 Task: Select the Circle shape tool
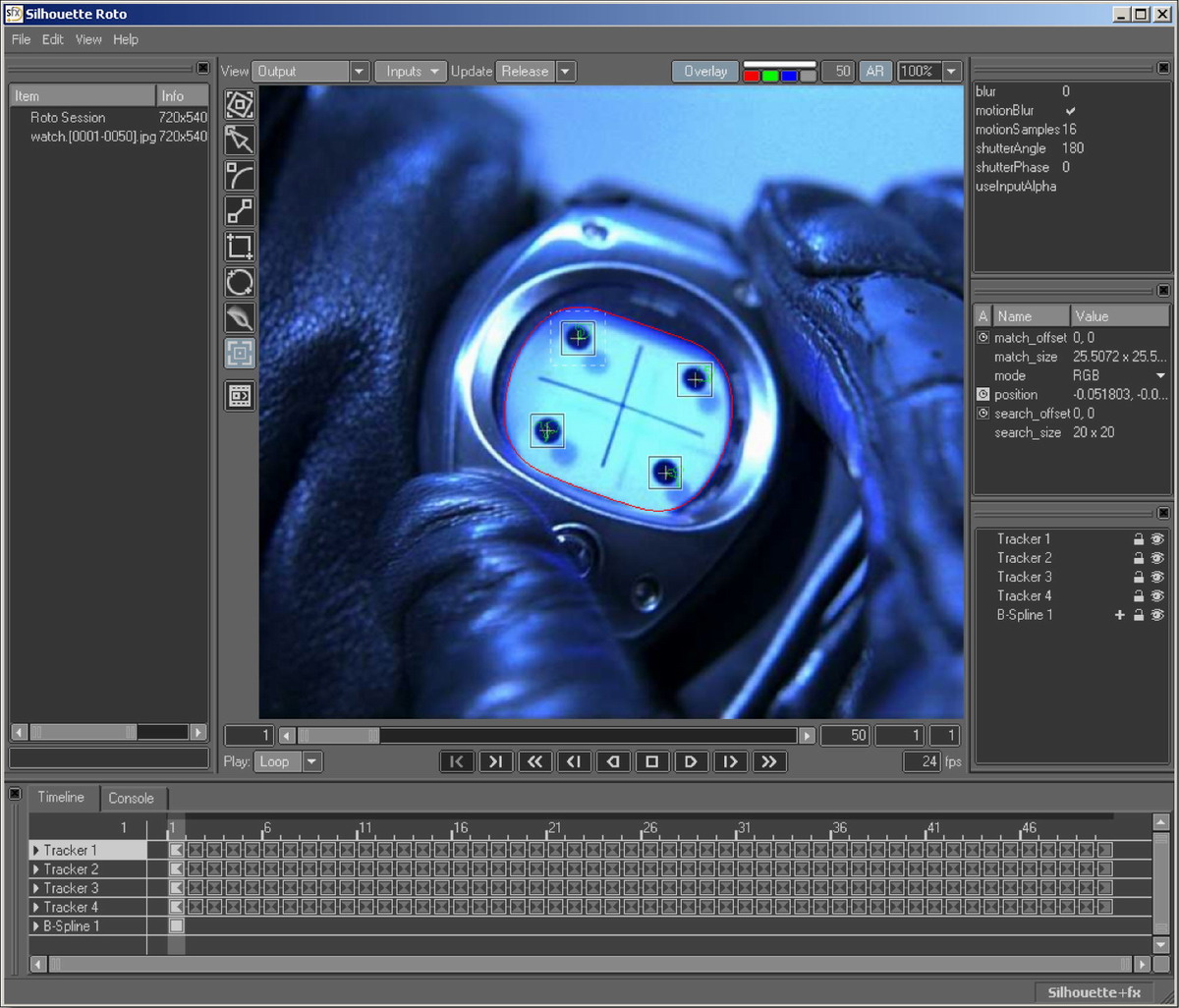pos(240,282)
